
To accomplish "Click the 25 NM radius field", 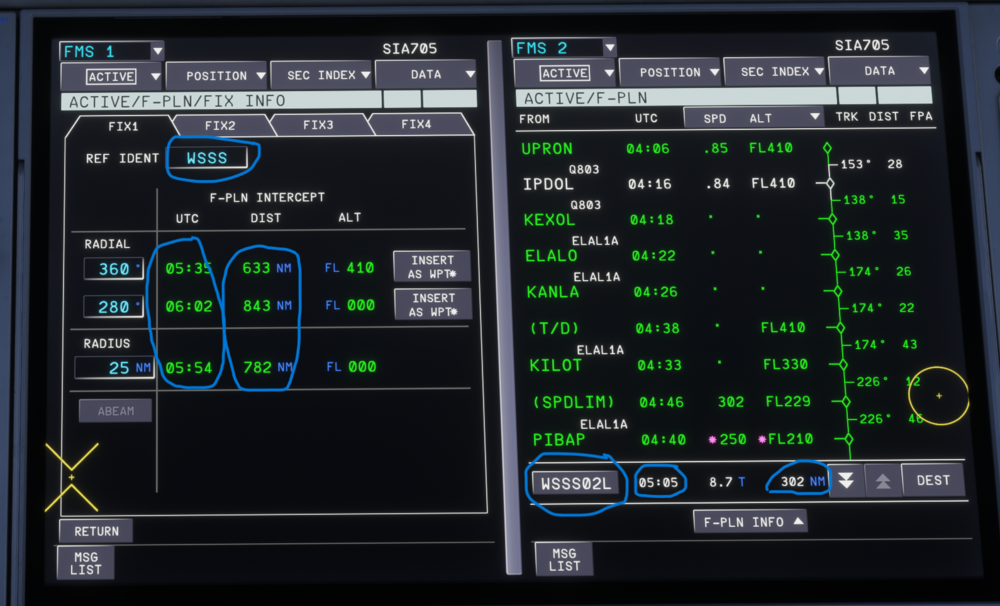I will pos(114,367).
